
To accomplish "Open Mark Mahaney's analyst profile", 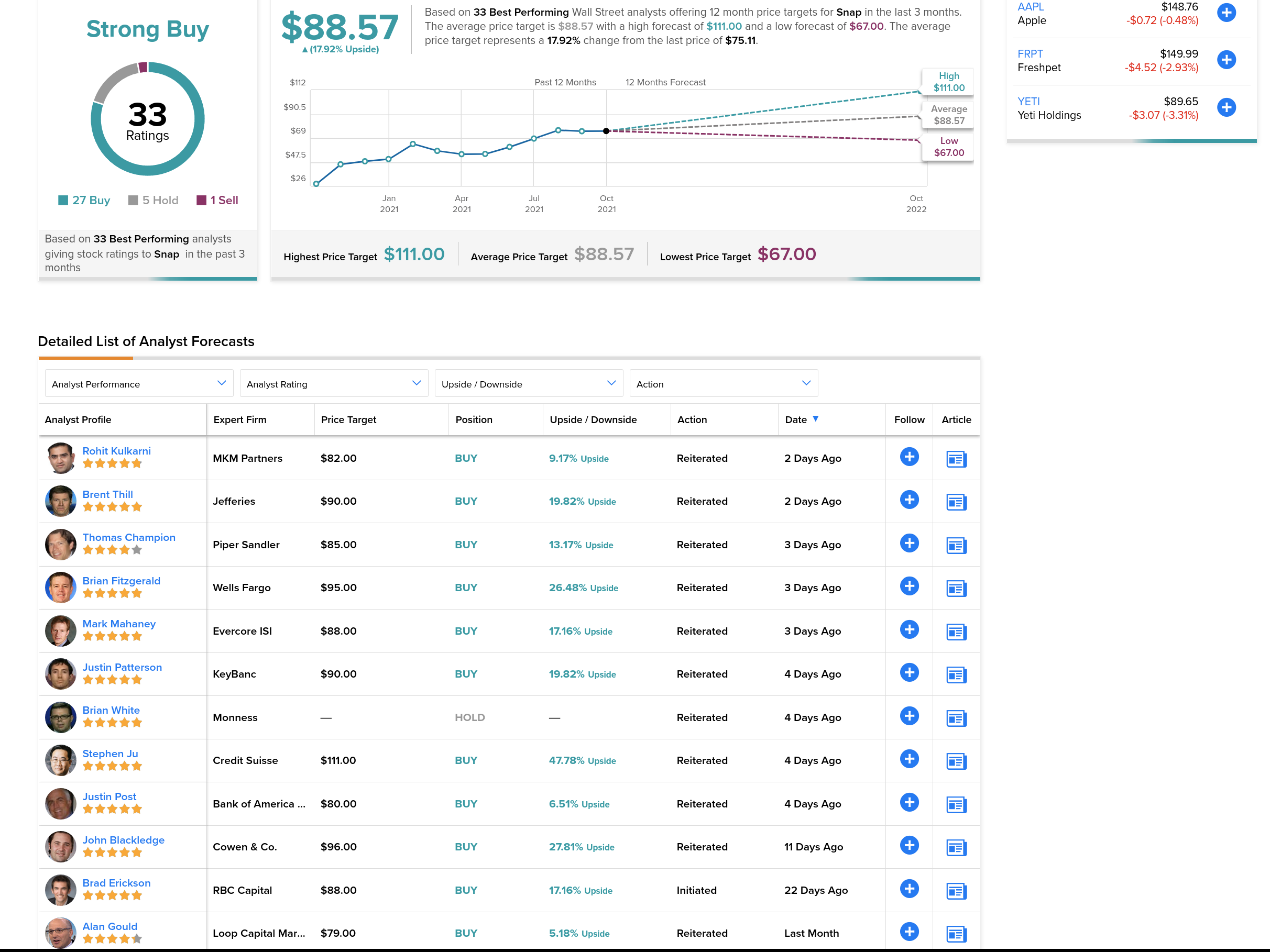I will pos(119,624).
